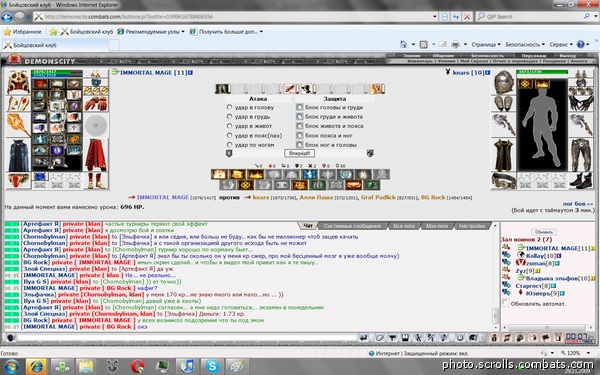Image resolution: width=600 pixels, height=375 pixels.
Task: Open the "Сервис" browser dropdown
Action: [561, 44]
